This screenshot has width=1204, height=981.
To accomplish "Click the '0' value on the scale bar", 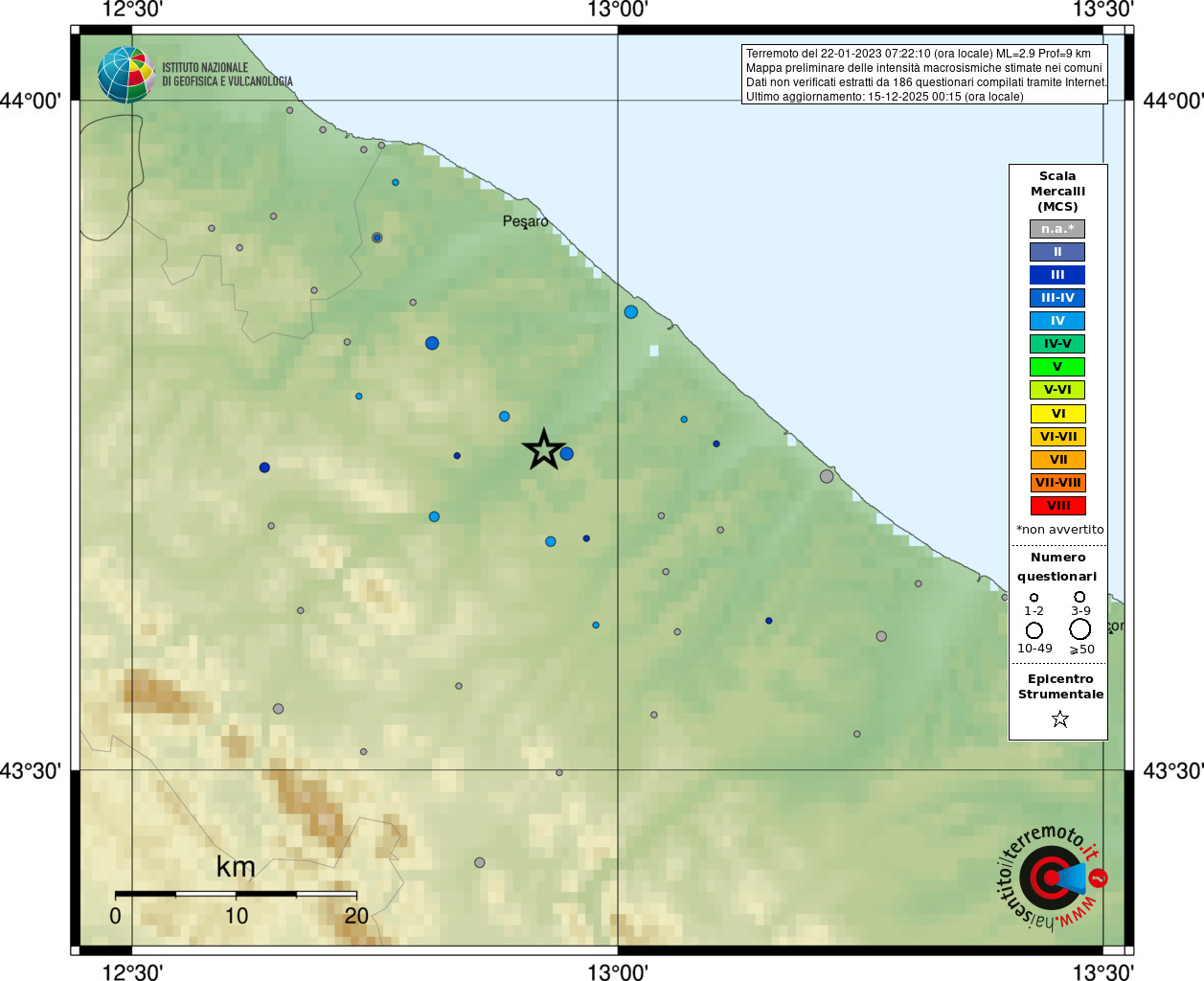I will tap(115, 916).
